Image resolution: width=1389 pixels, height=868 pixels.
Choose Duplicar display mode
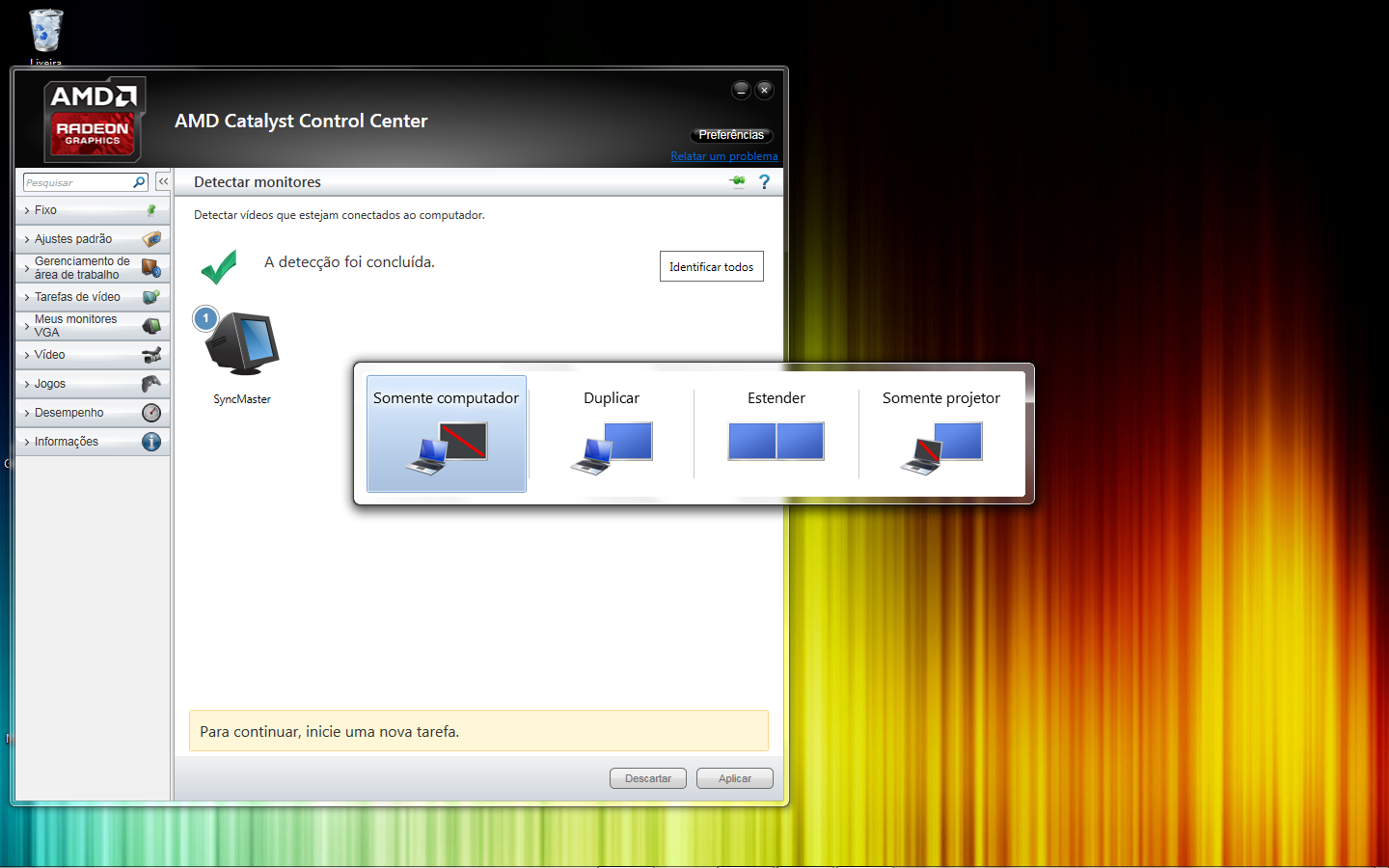(x=612, y=434)
